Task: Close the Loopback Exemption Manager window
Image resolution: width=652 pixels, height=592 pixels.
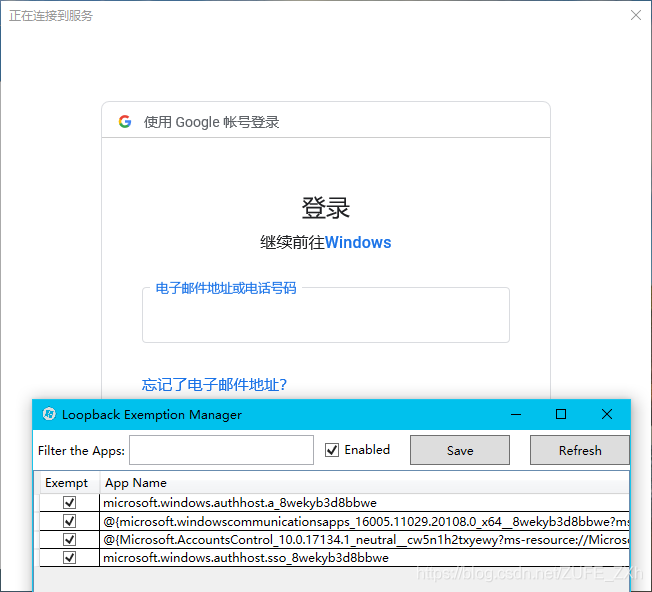Action: tap(606, 414)
